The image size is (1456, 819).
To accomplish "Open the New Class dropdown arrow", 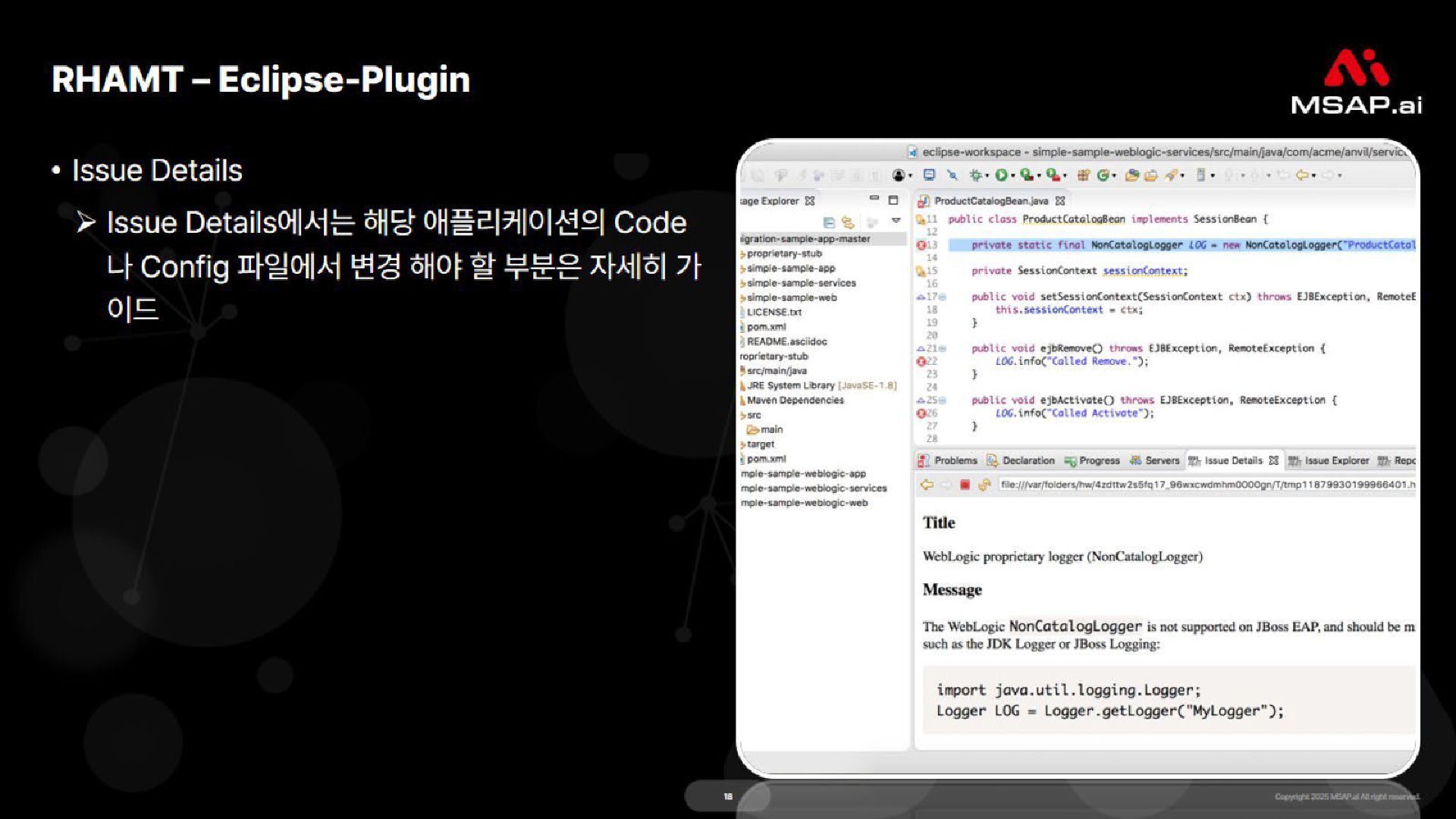I will [1114, 176].
